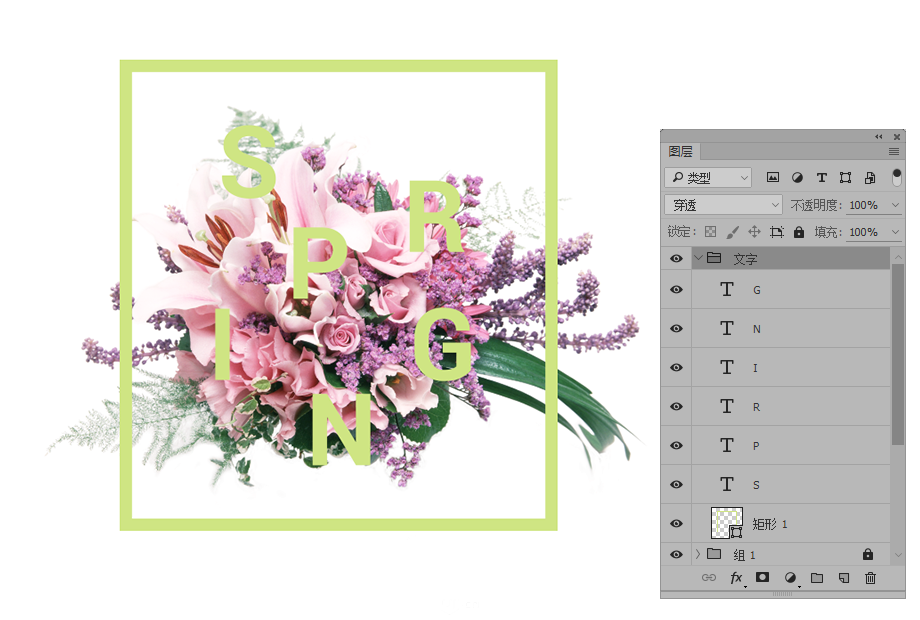Select the 图层 panel tab
920x620 pixels.
pyautogui.click(x=681, y=152)
